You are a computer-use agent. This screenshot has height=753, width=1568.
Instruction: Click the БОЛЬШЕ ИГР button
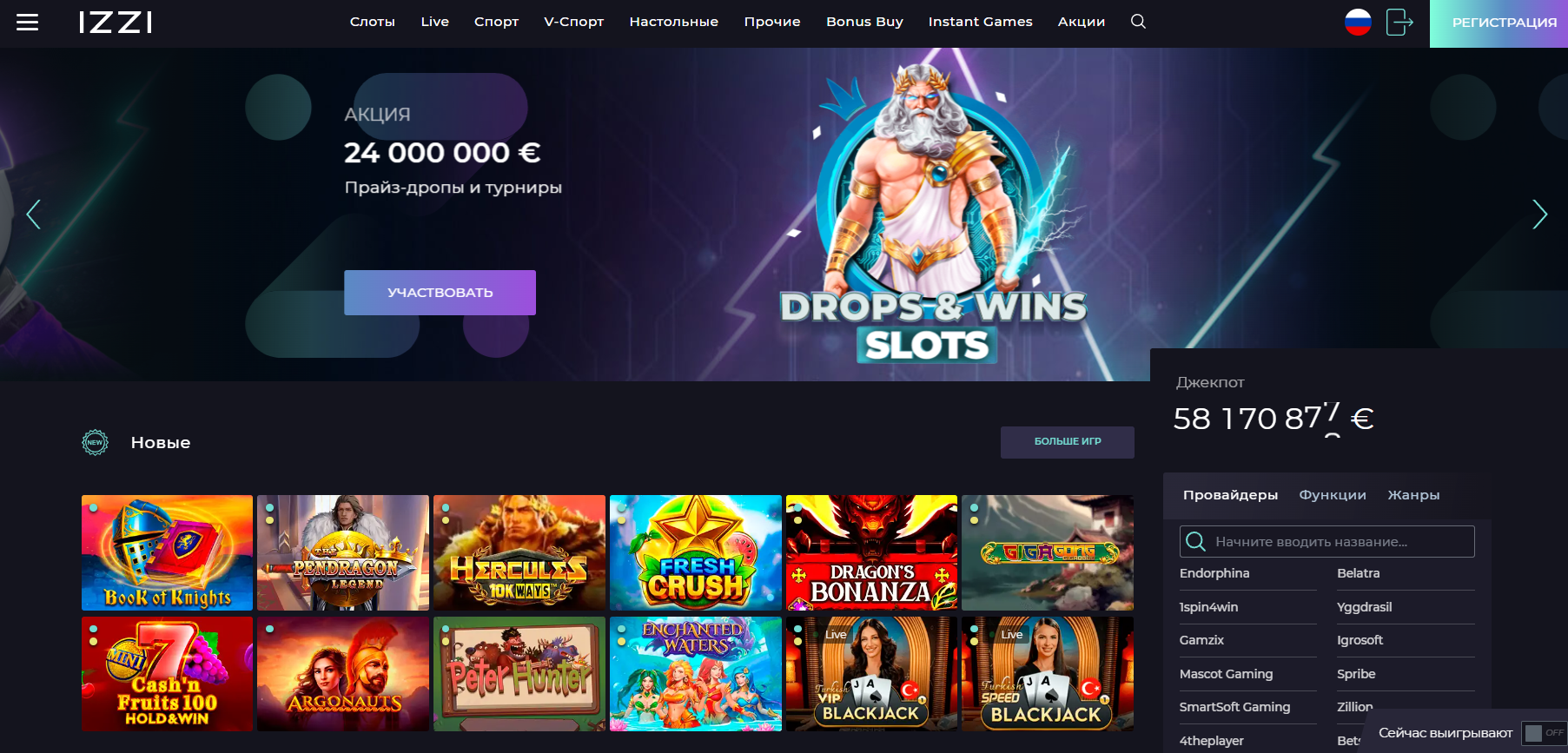point(1068,442)
